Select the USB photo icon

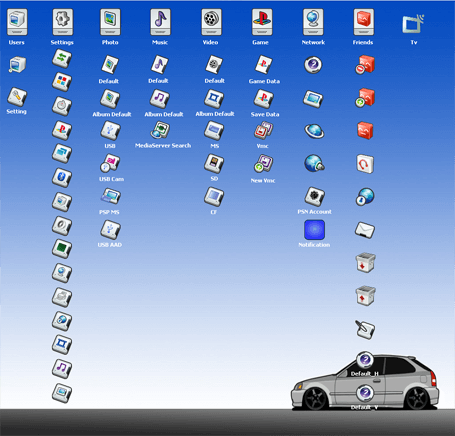coord(110,131)
